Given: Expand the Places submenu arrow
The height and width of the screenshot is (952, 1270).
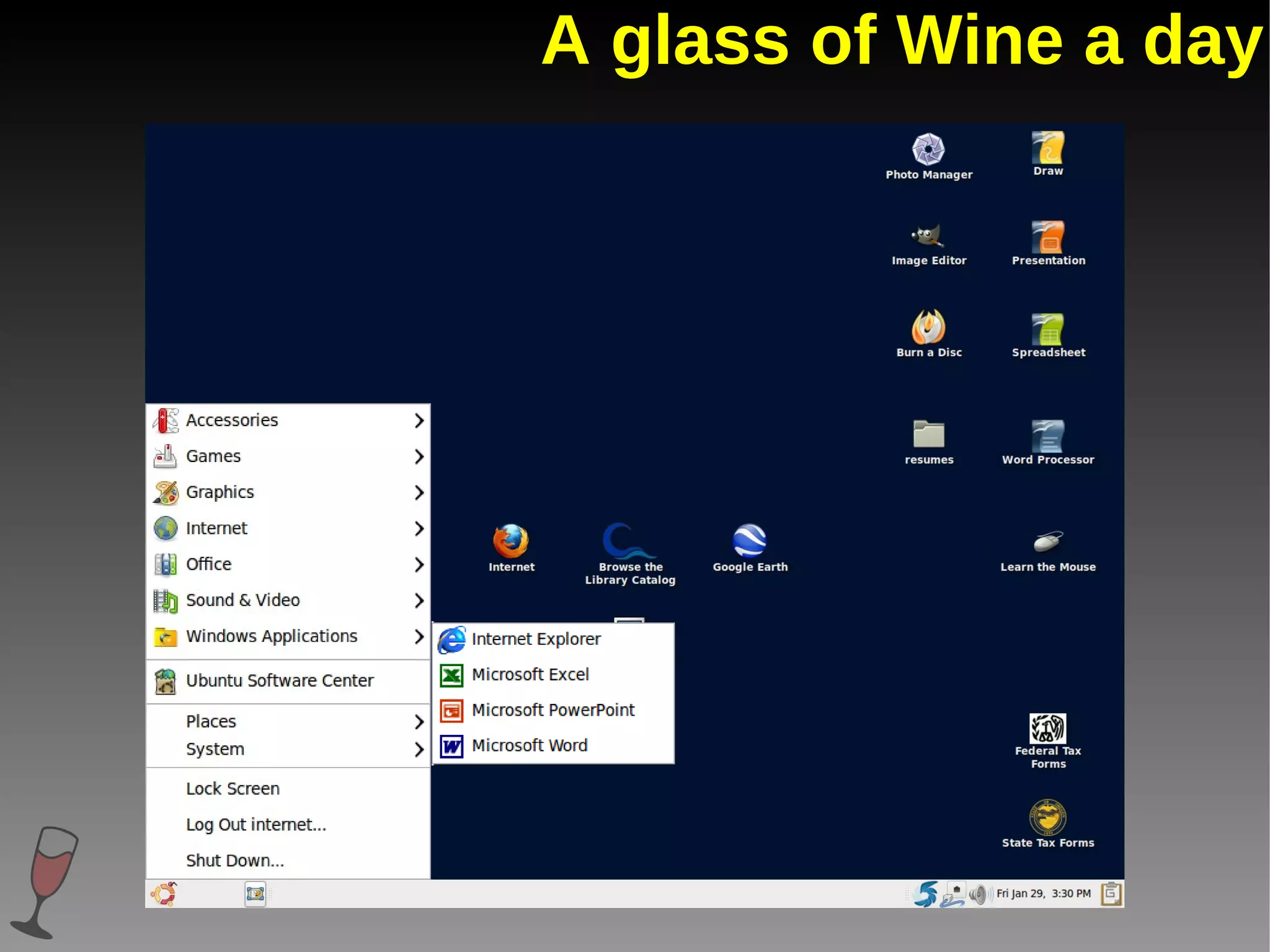Looking at the screenshot, I should tap(419, 722).
